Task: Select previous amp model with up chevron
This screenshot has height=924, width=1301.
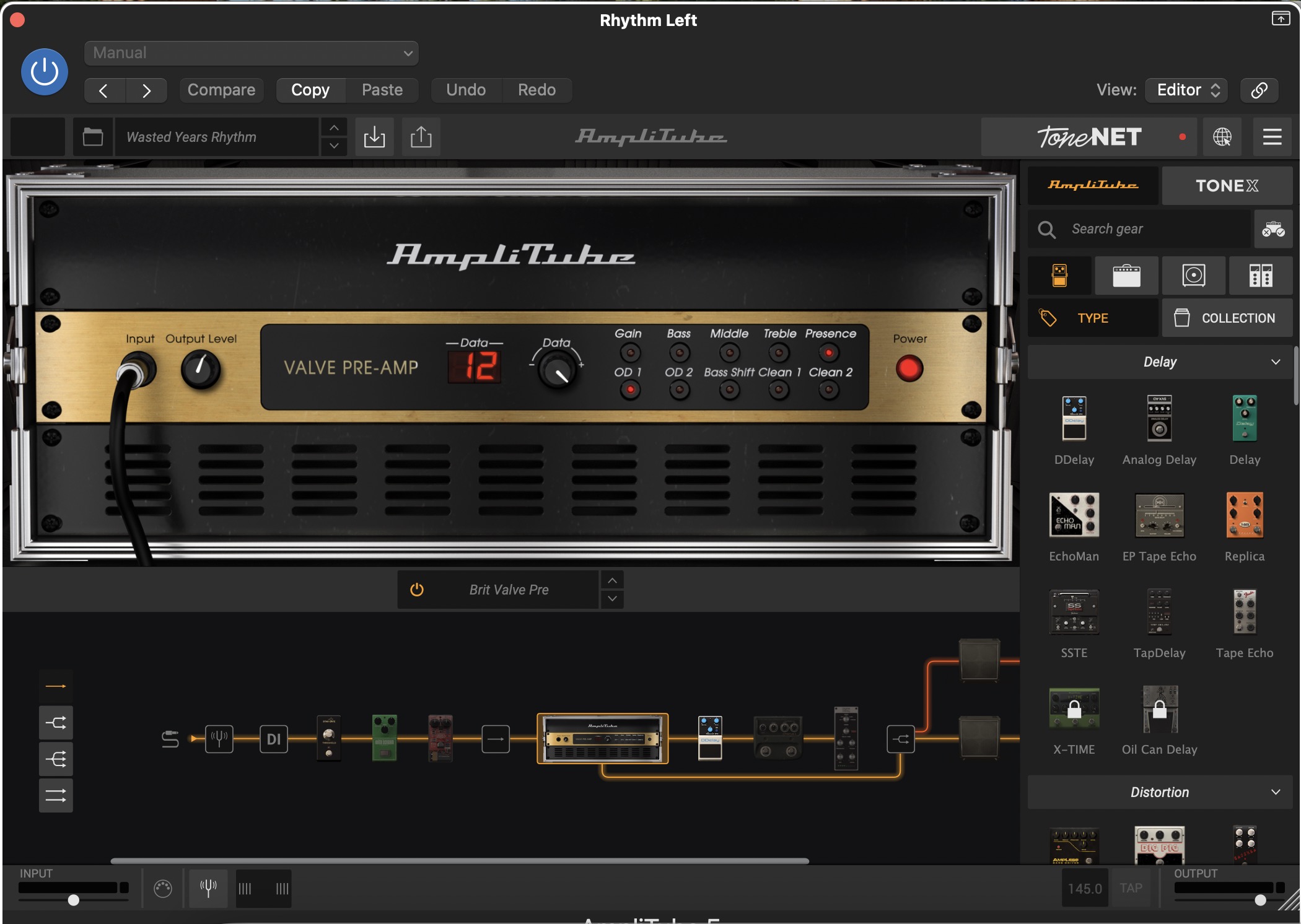Action: (x=612, y=581)
